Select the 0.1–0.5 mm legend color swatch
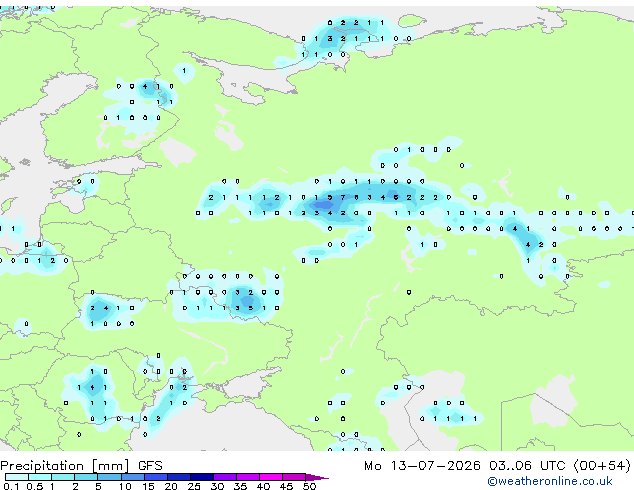The width and height of the screenshot is (634, 490). [x=17, y=477]
